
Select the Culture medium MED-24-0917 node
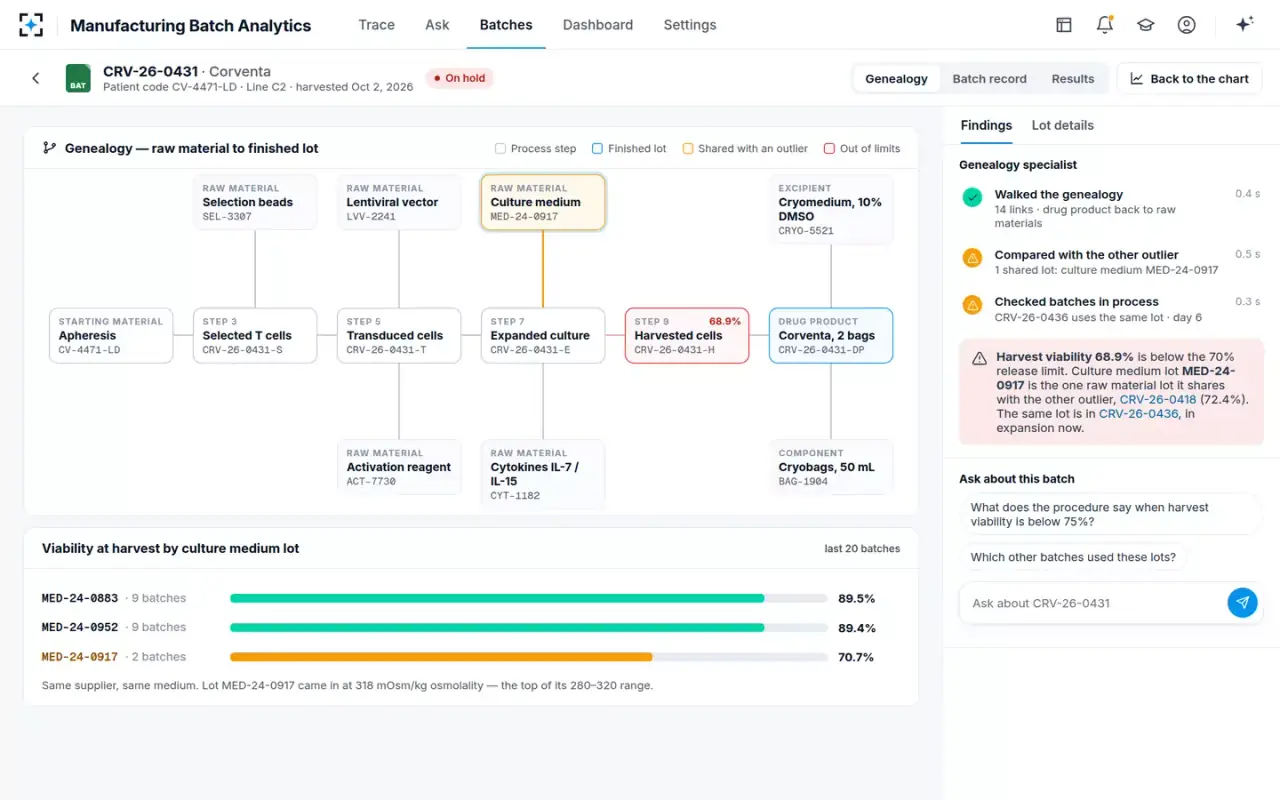[543, 202]
